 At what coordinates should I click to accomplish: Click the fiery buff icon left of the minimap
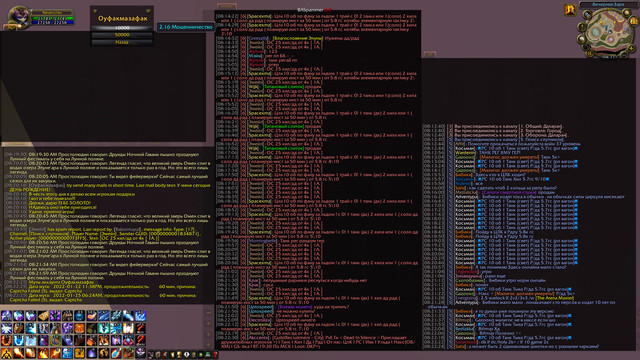coord(571,10)
